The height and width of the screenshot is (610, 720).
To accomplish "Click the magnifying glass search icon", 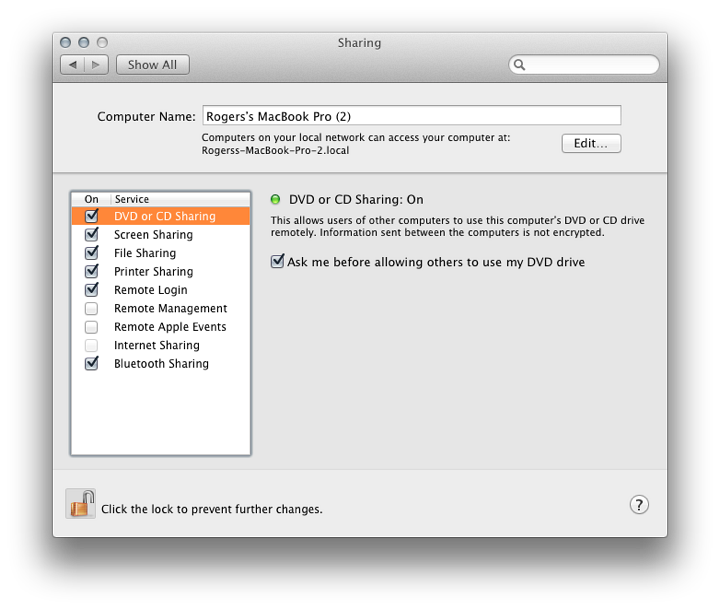I will 519,65.
